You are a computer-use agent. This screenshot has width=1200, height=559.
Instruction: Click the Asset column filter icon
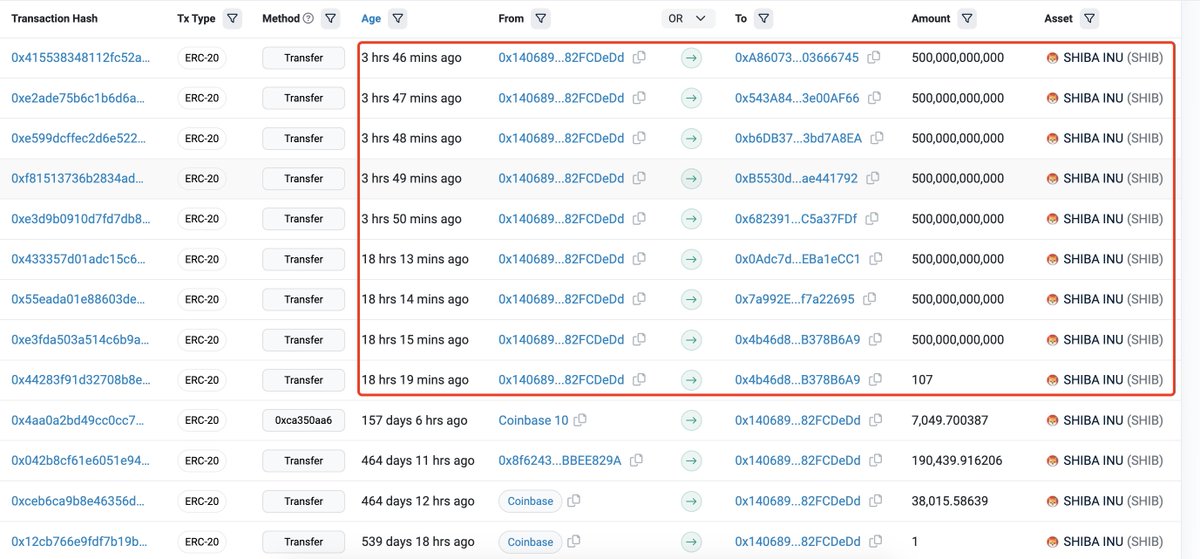pos(1089,19)
